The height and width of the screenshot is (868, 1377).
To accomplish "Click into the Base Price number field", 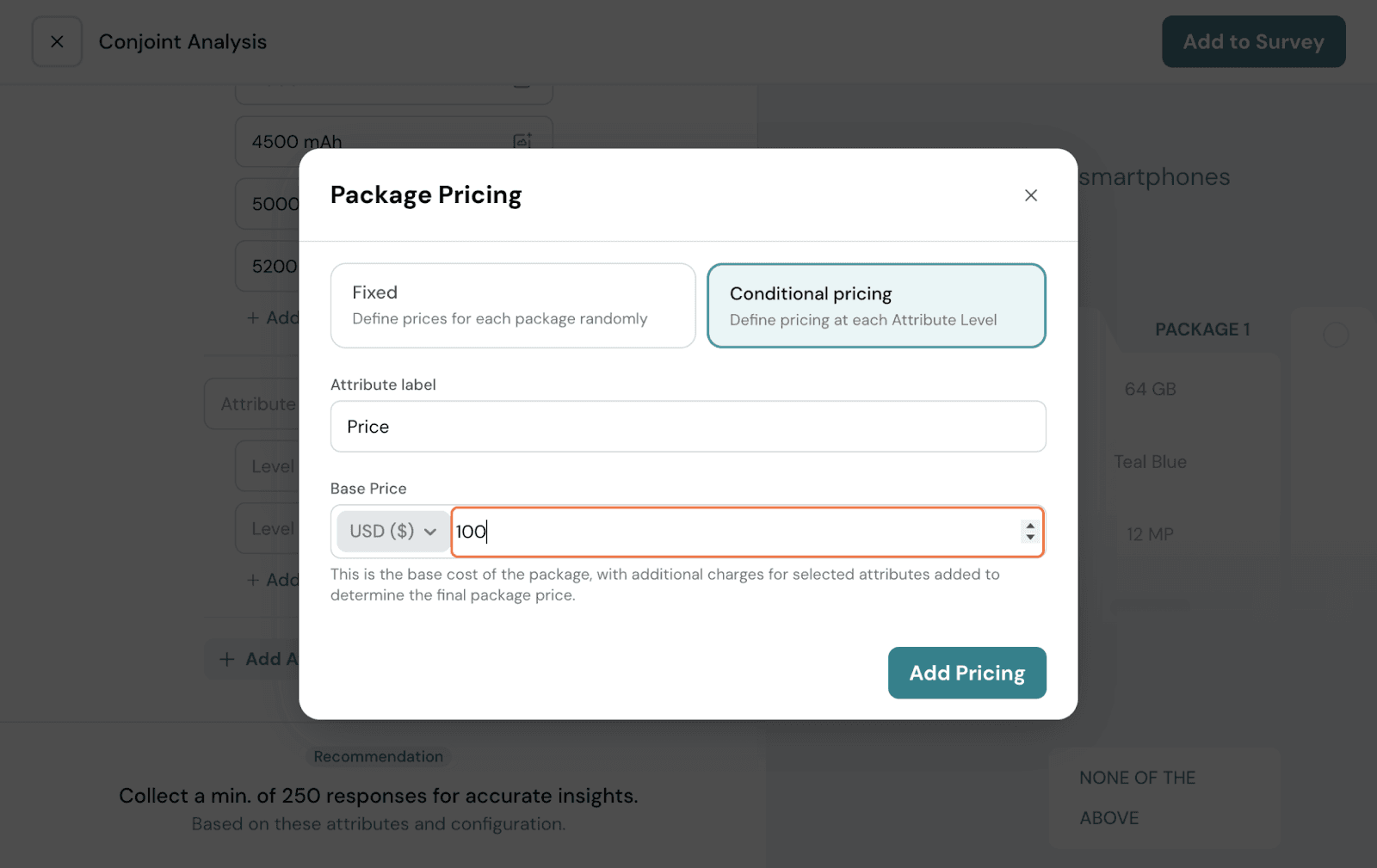I will pos(732,532).
